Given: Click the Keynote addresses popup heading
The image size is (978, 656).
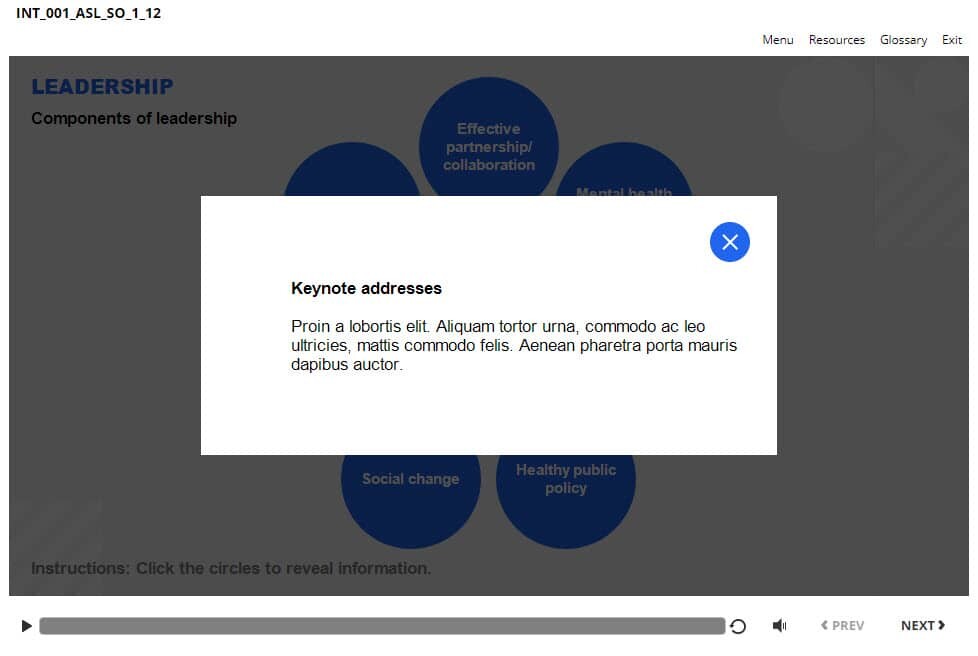Looking at the screenshot, I should point(366,288).
